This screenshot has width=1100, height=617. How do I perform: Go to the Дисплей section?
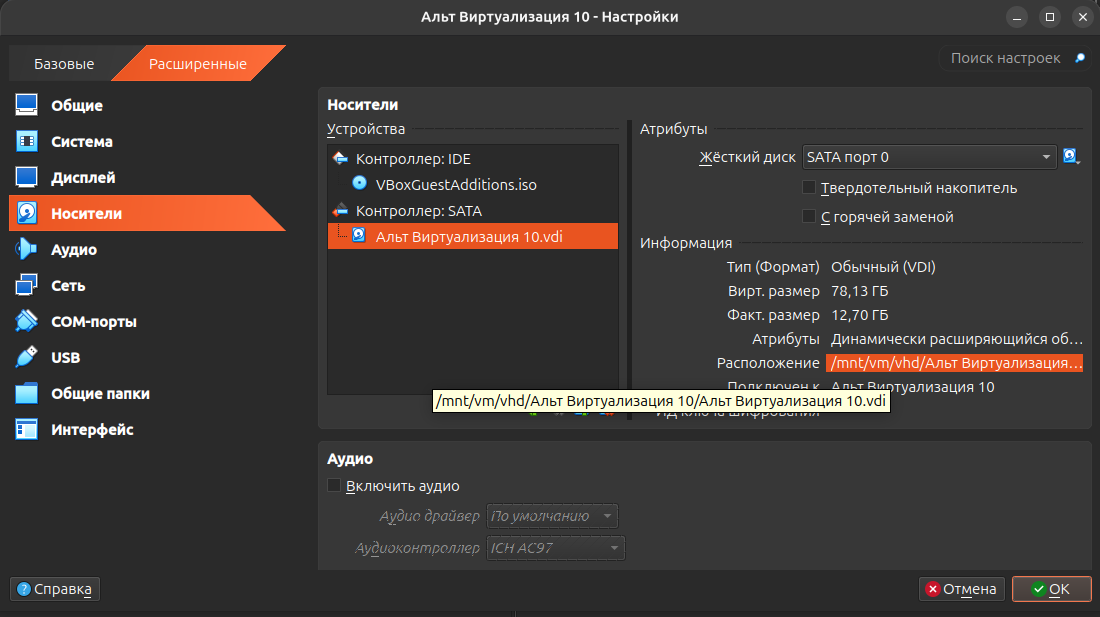coord(83,178)
